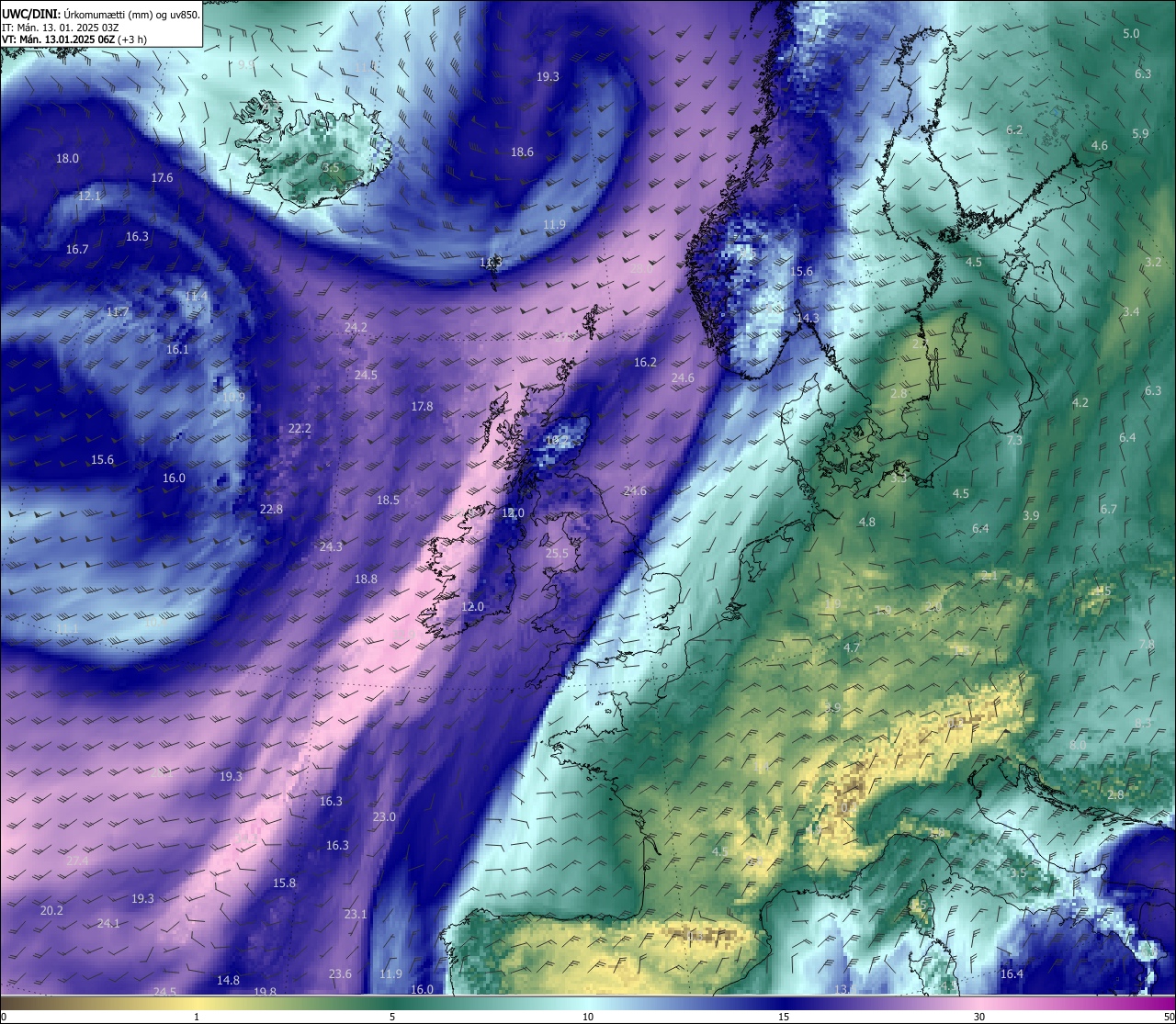Click the 6.2 value on the map
Viewport: 1176px width, 1024px height.
[1014, 130]
